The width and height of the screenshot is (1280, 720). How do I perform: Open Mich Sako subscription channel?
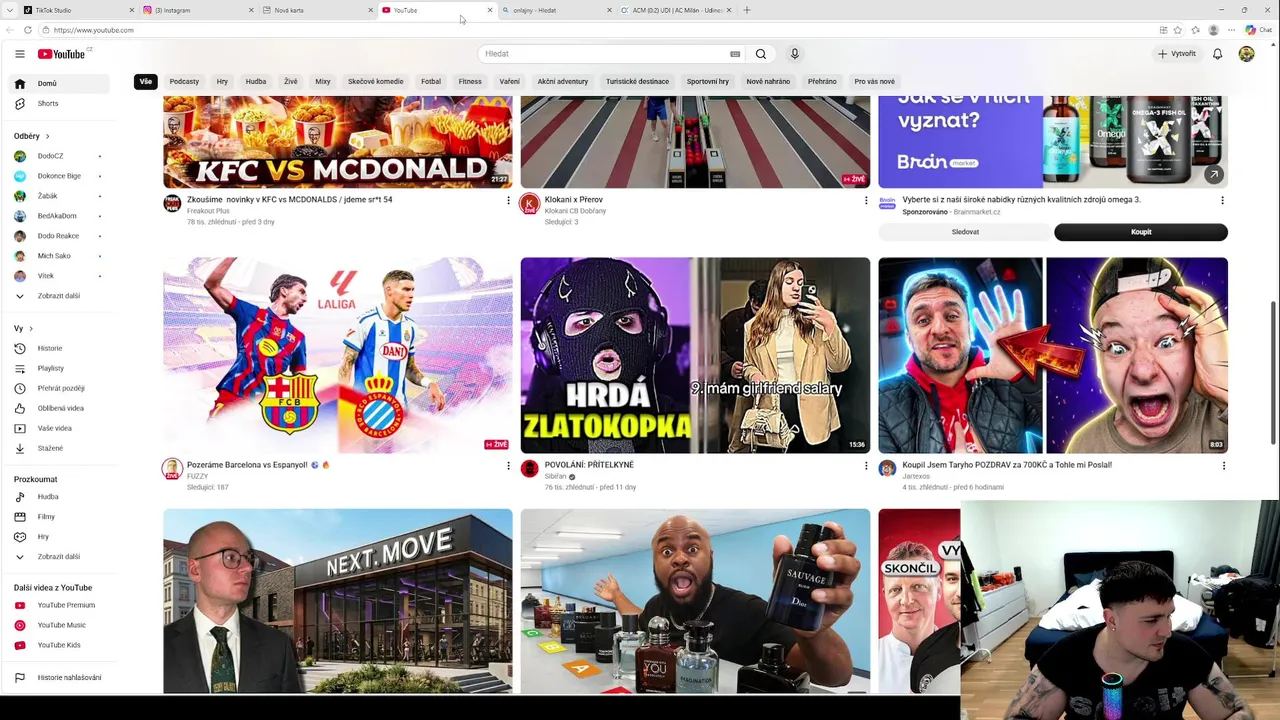[x=58, y=256]
